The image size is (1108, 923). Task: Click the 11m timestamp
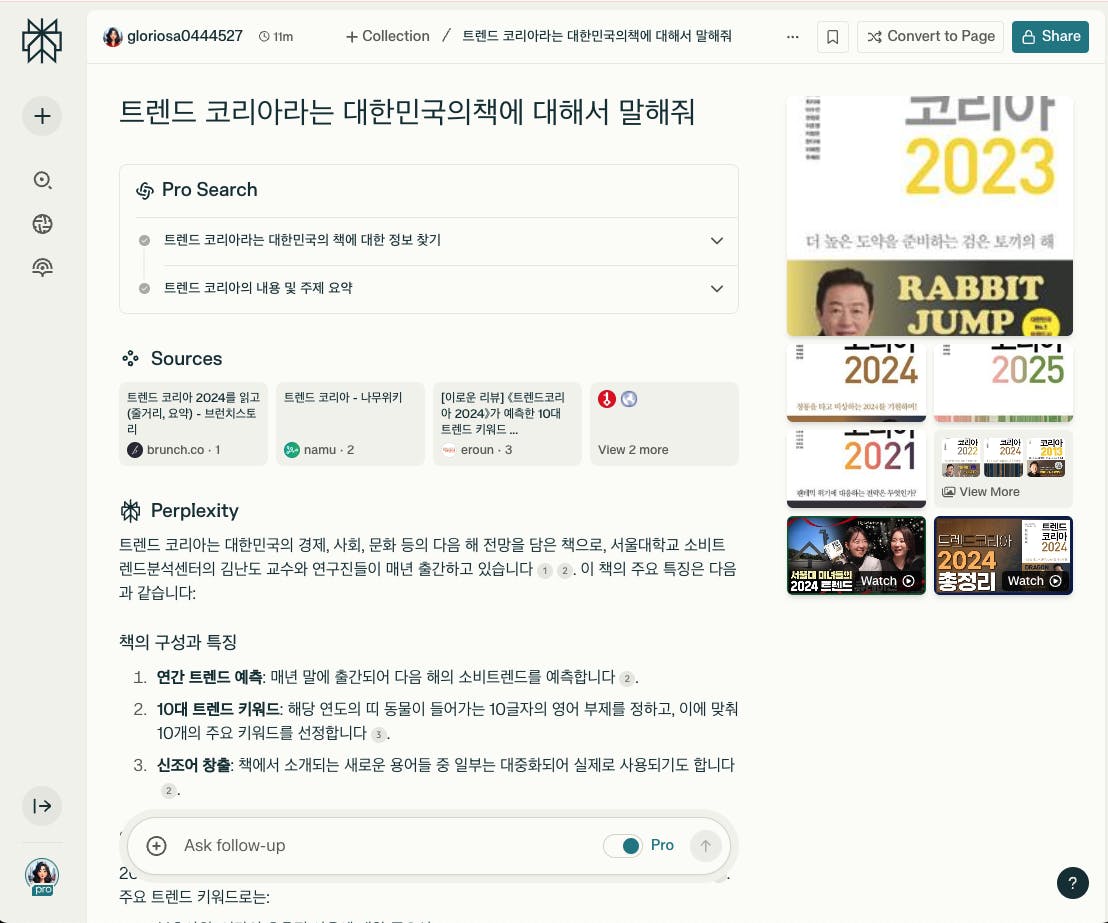(x=276, y=37)
